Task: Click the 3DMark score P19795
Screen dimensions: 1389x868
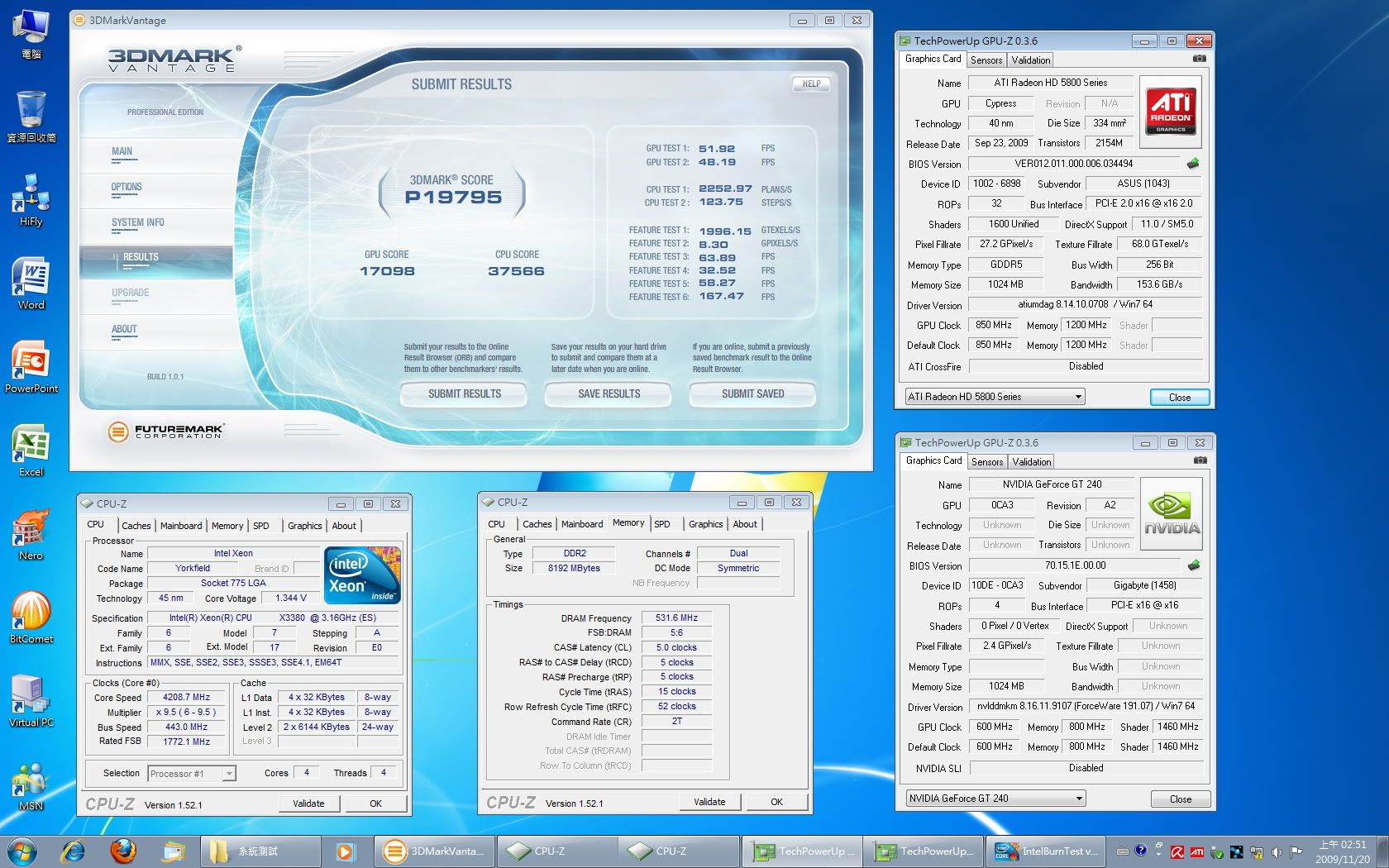Action: tap(453, 198)
